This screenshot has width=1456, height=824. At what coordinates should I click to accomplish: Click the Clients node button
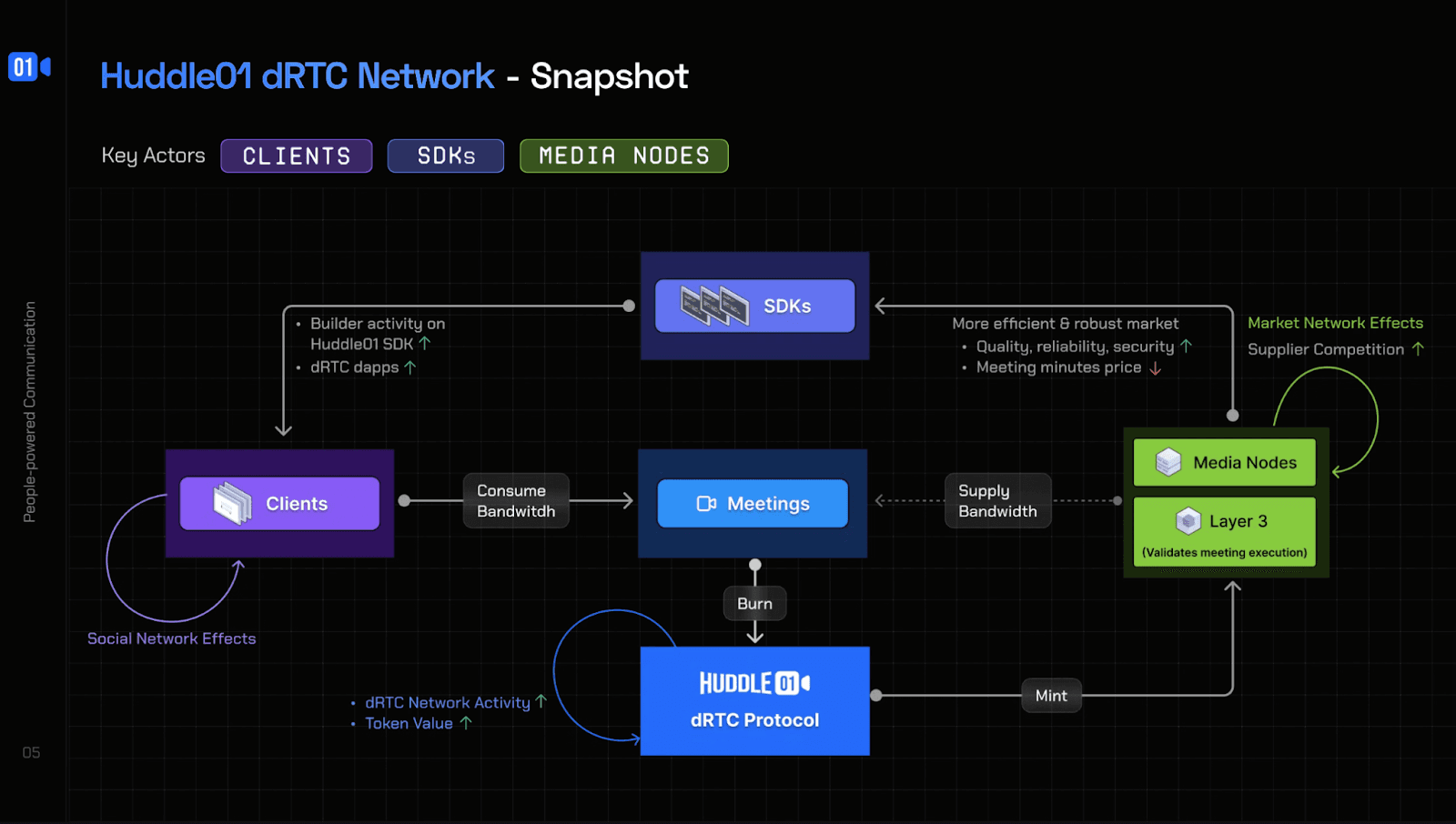pos(279,504)
